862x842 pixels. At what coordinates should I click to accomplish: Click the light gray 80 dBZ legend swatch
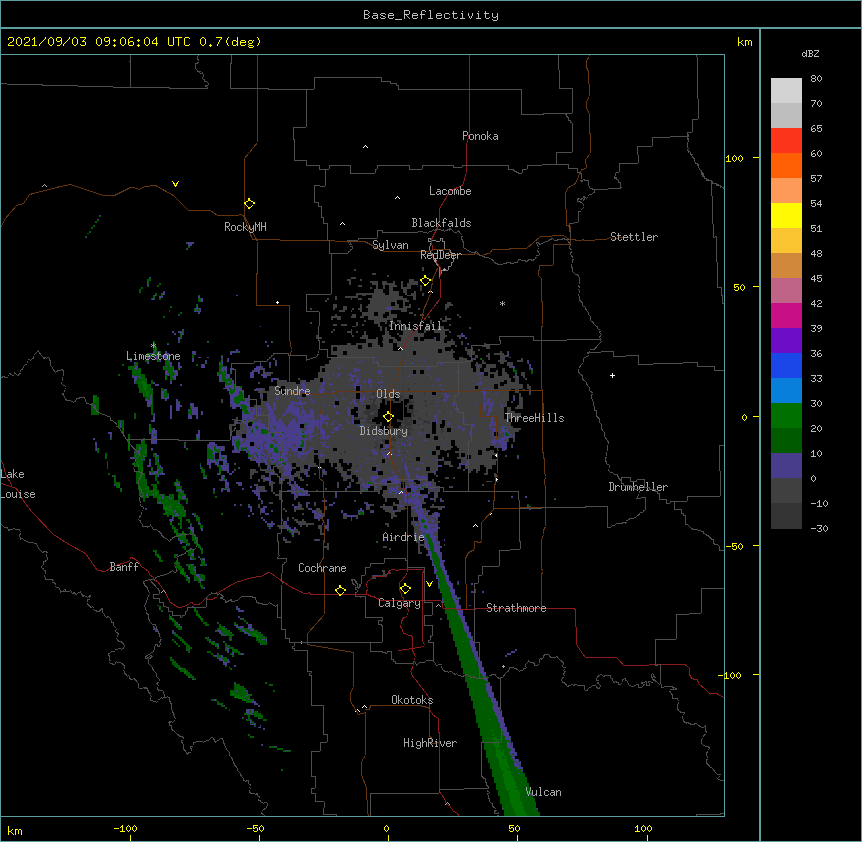pyautogui.click(x=786, y=91)
